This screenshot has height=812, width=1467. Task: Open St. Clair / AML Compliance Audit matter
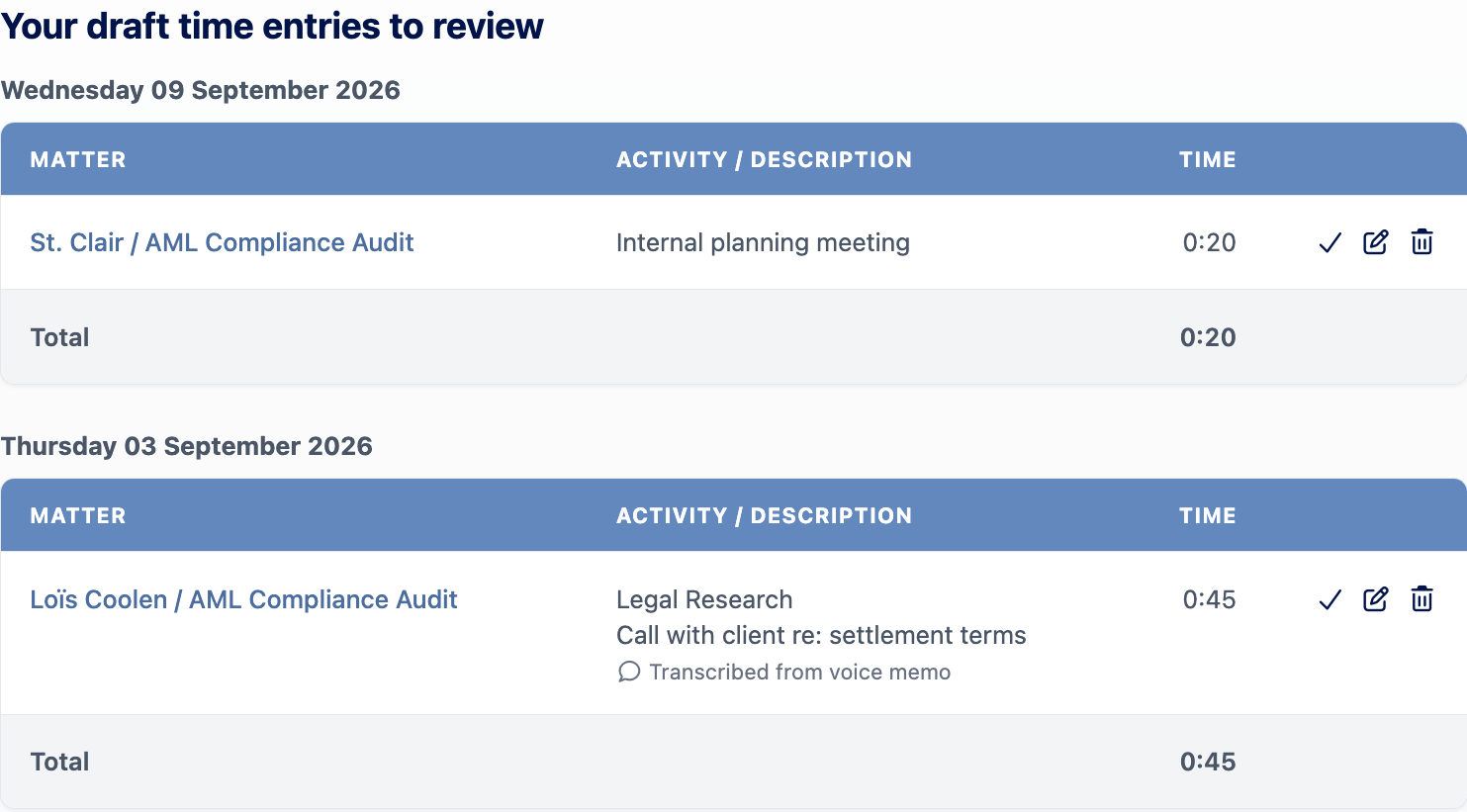pyautogui.click(x=222, y=242)
